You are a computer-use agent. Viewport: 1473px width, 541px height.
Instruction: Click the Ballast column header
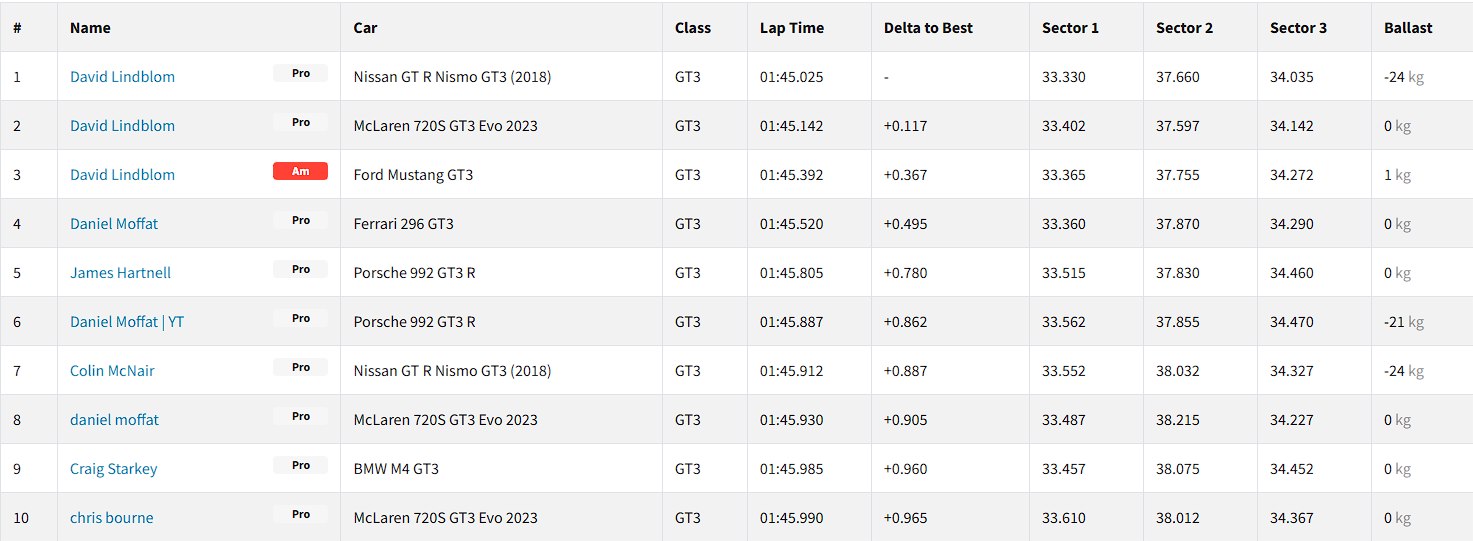(x=1408, y=28)
